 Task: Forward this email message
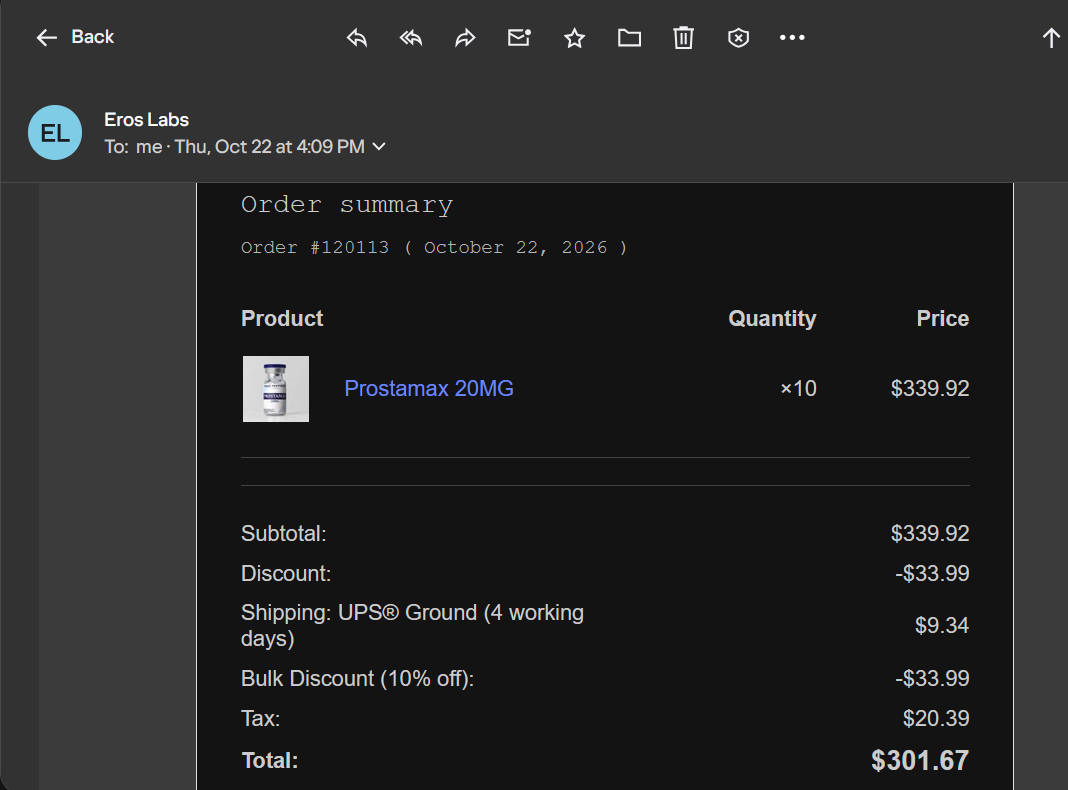pyautogui.click(x=465, y=37)
